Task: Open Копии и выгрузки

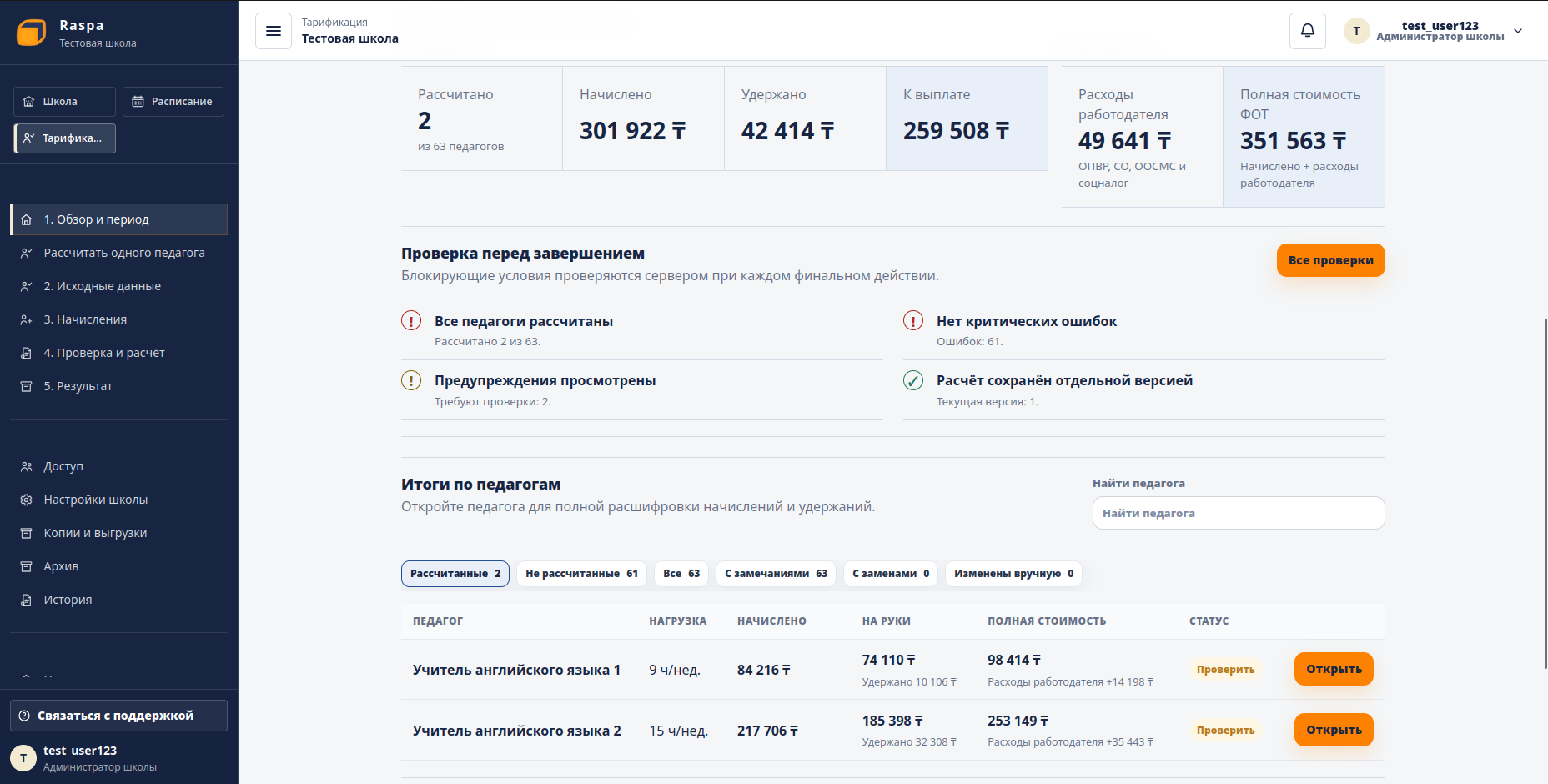Action: coord(118,533)
